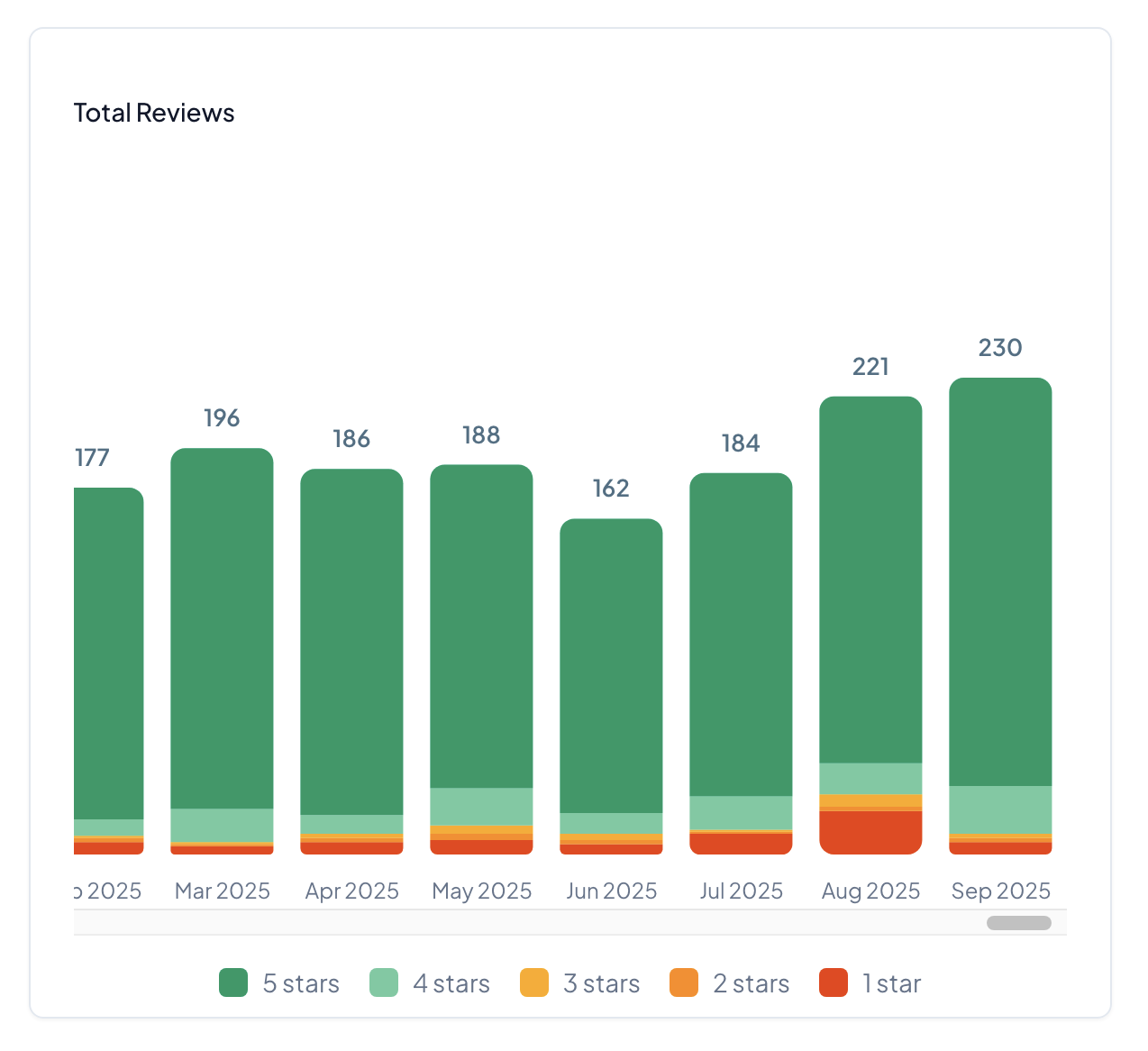This screenshot has width=1148, height=1051.
Task: Click the dark green 5-star segment of Sep 2025
Action: point(1000,581)
